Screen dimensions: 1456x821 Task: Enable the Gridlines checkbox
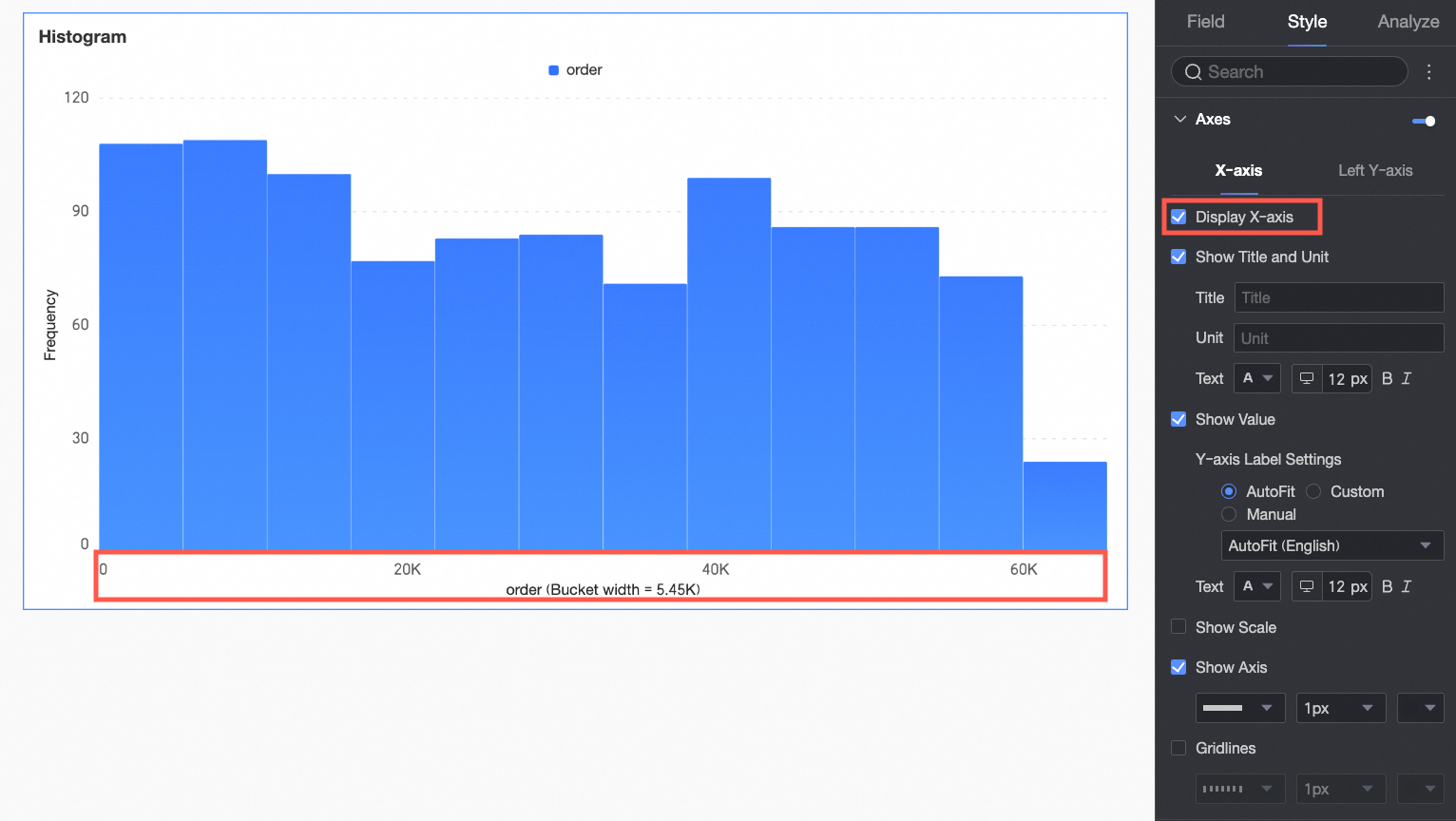1178,748
